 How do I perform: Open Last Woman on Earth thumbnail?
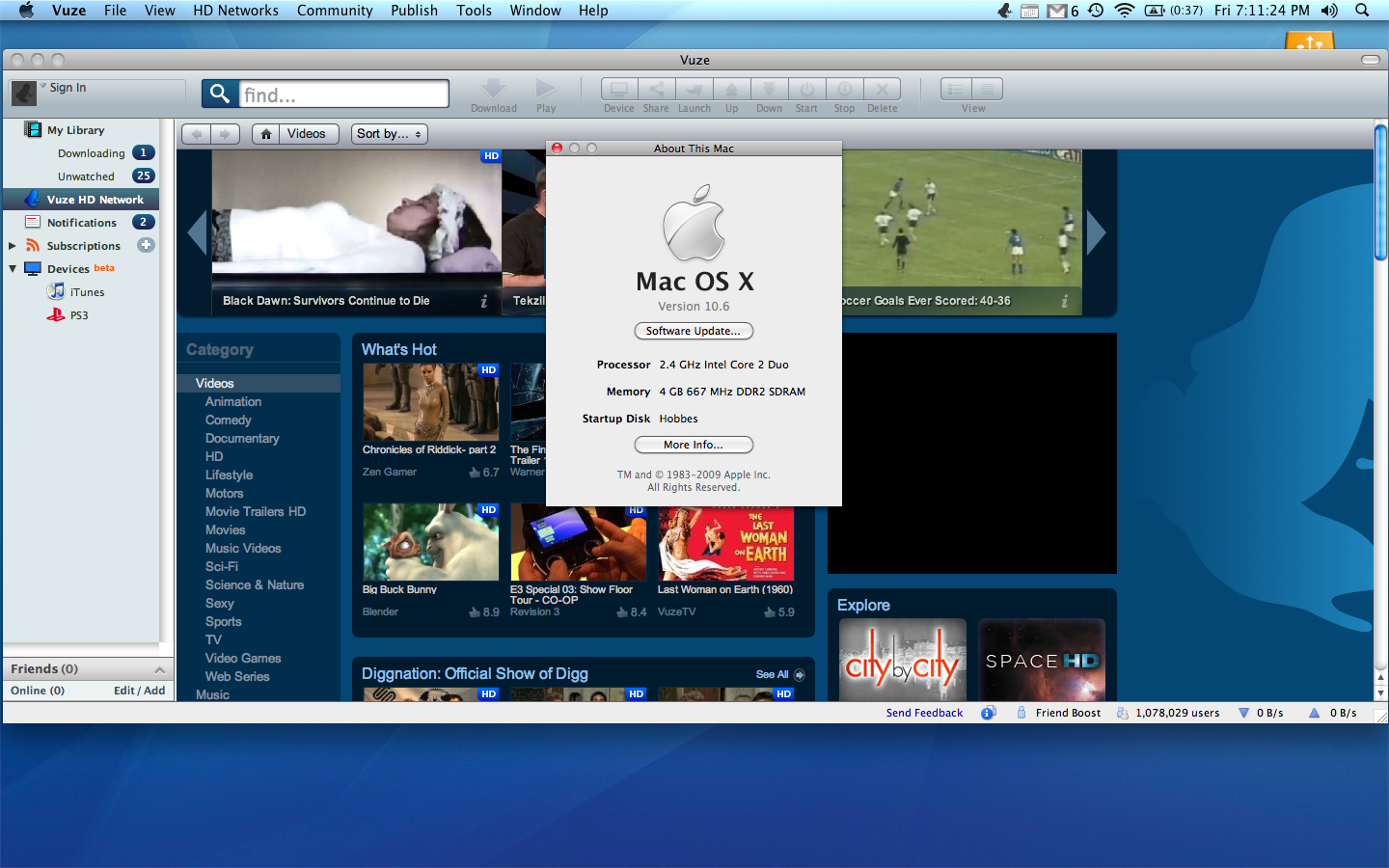[726, 542]
